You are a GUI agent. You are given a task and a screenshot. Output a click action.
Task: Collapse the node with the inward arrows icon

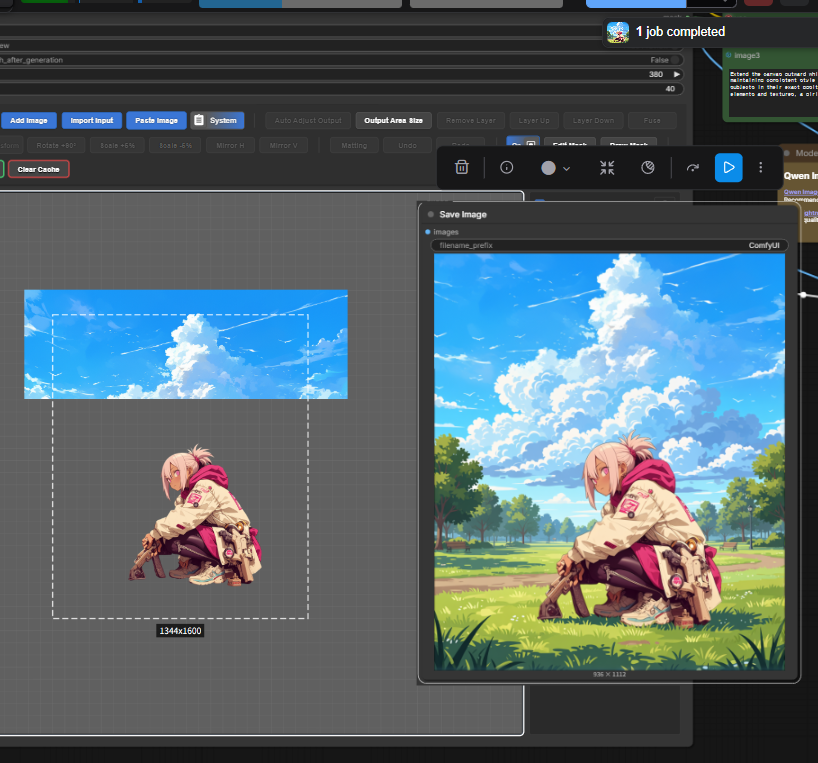click(607, 168)
